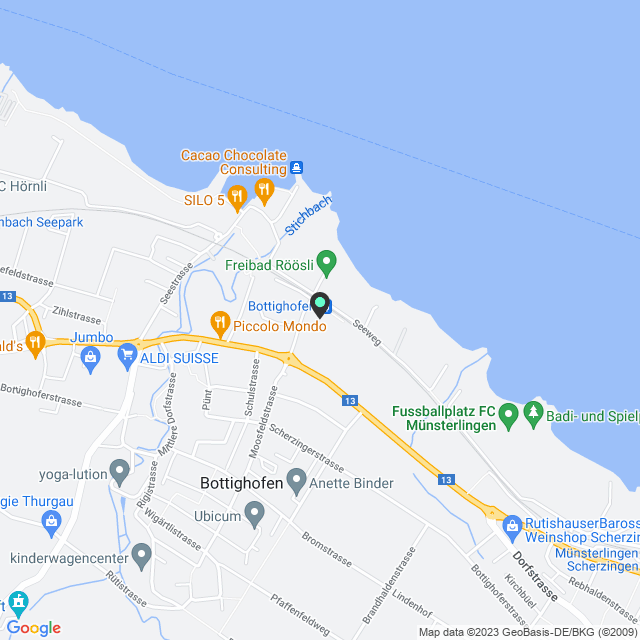The height and width of the screenshot is (640, 640).
Task: Open the Jumbo shopping bag marker
Action: point(91,360)
